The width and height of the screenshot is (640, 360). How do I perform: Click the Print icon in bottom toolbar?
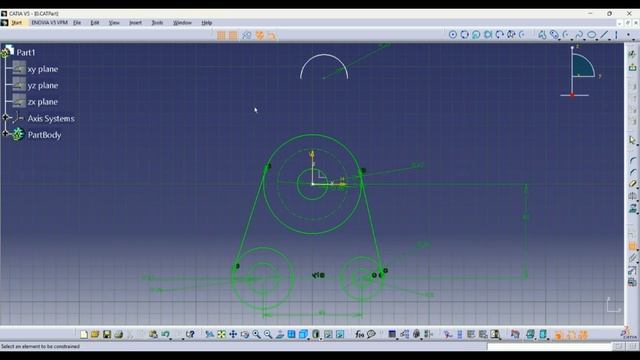pos(118,335)
